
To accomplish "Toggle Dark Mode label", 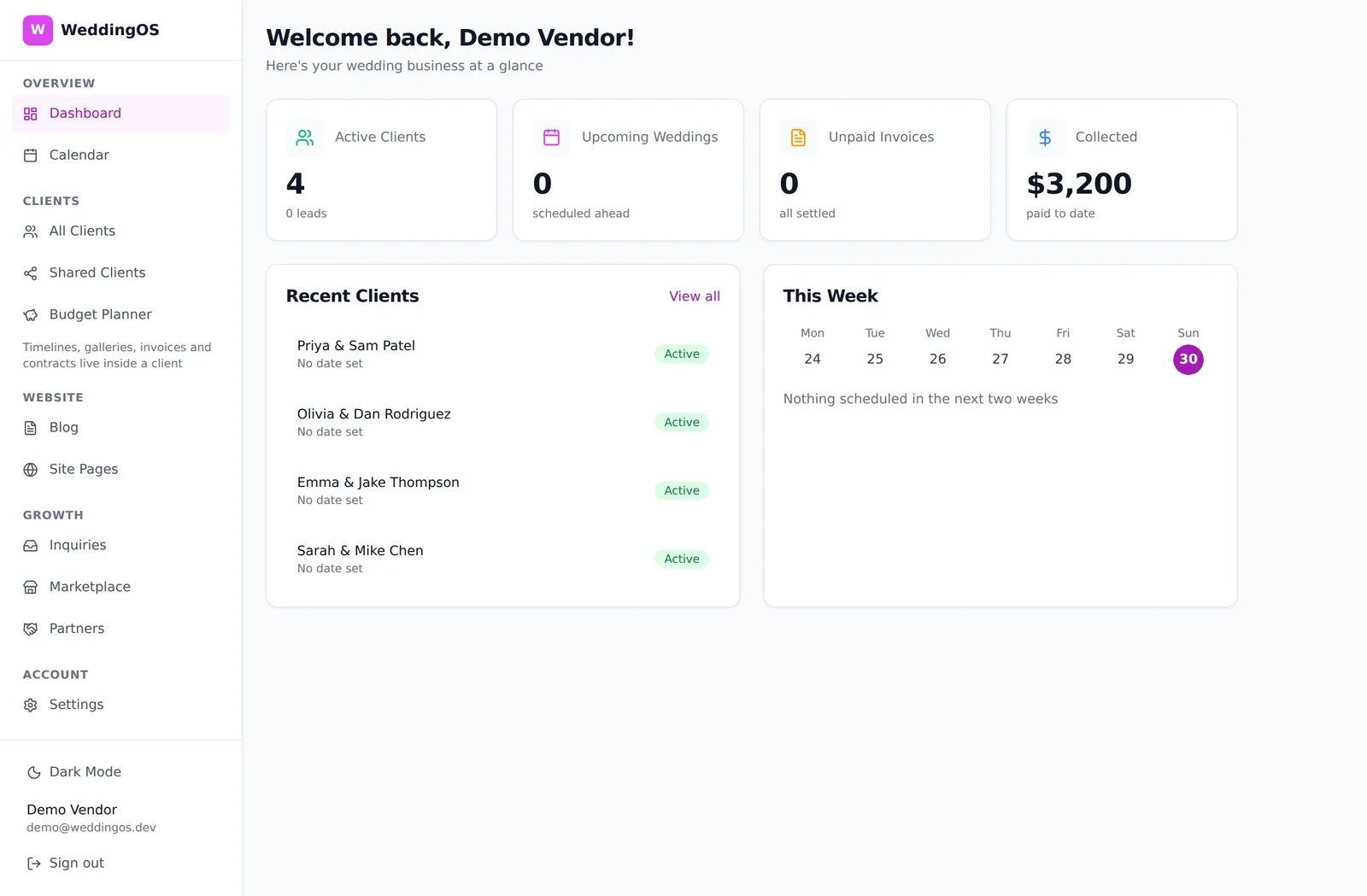I will [85, 772].
